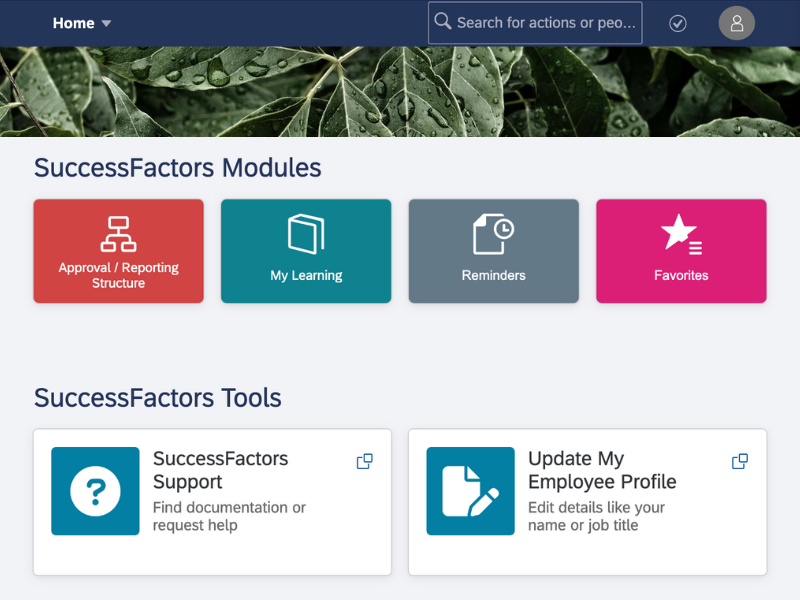800x600 pixels.
Task: Open the Approval / Reporting Structure tile
Action: click(118, 251)
